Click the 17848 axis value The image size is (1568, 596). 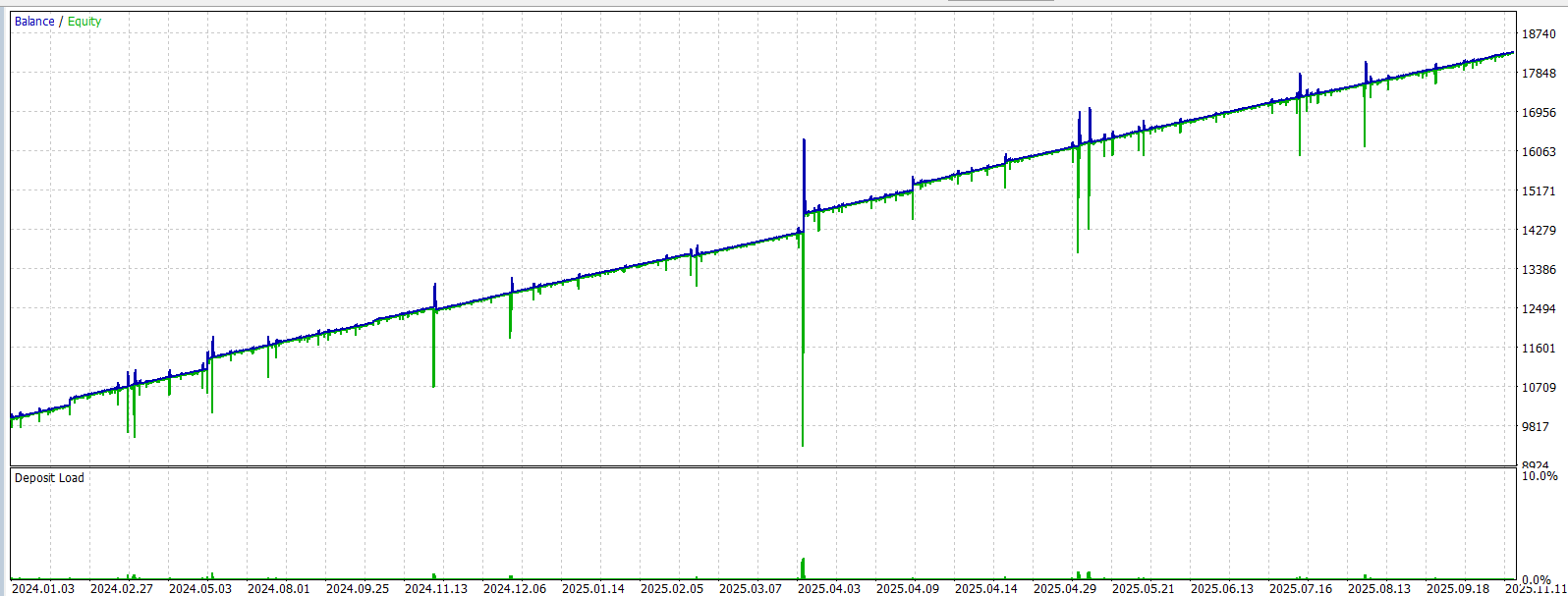coord(1539,74)
